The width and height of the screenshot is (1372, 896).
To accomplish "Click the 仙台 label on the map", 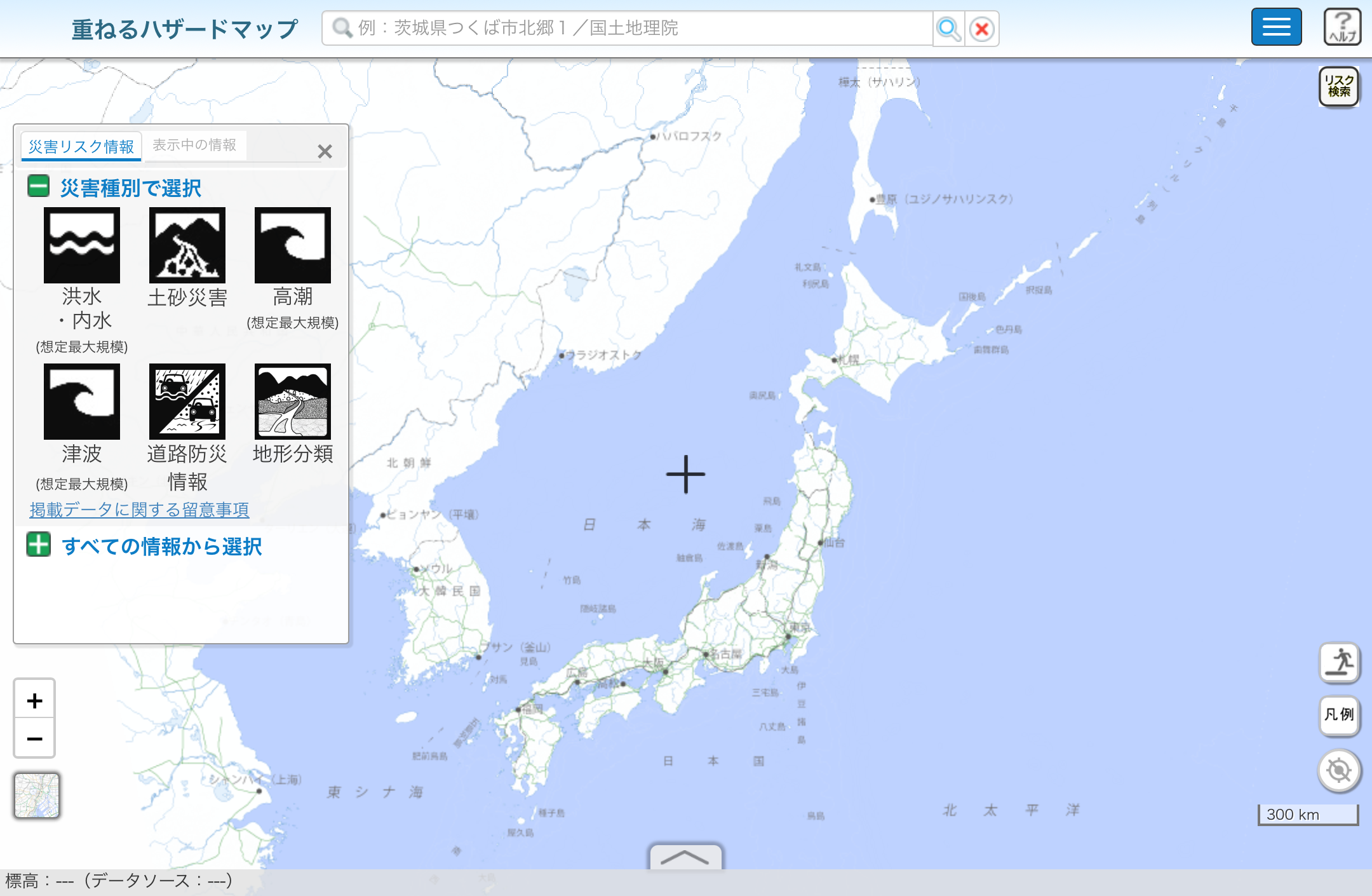I will coord(835,543).
